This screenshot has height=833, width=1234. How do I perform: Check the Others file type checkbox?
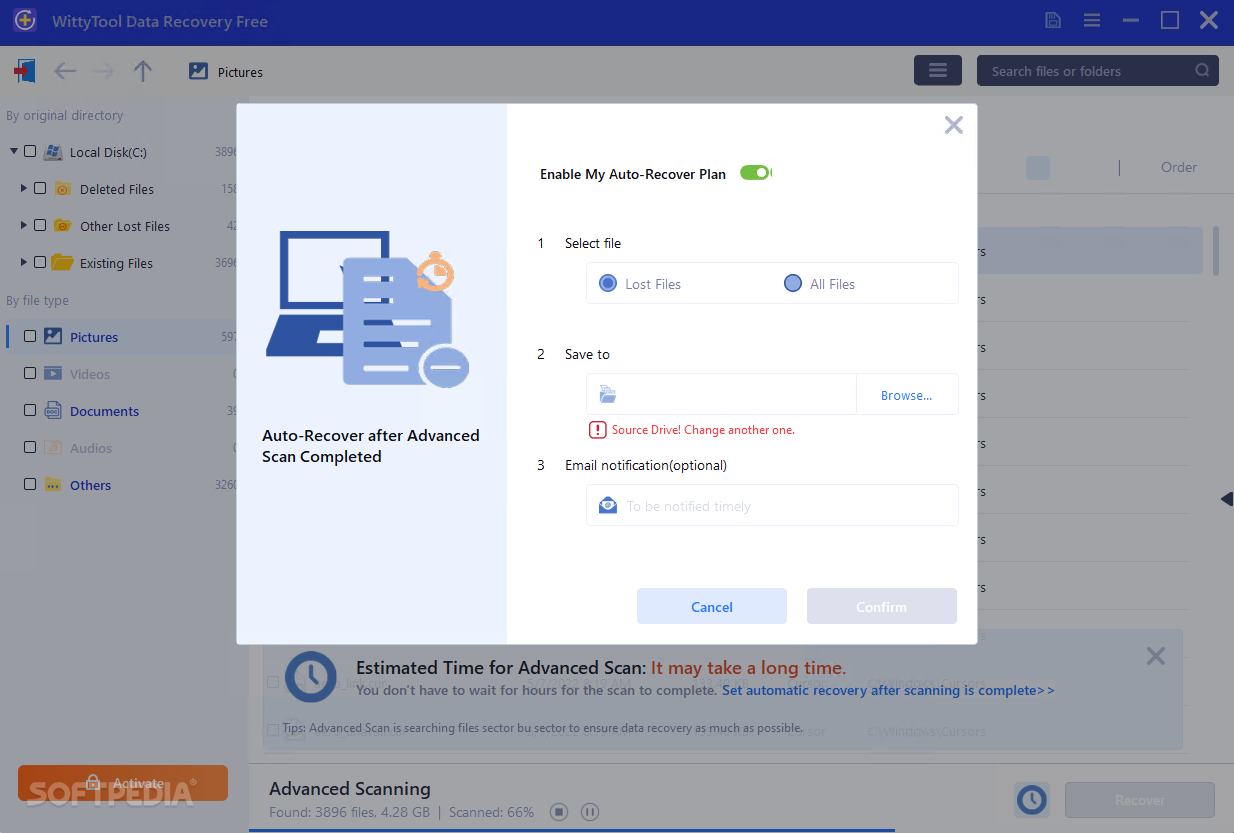point(30,484)
